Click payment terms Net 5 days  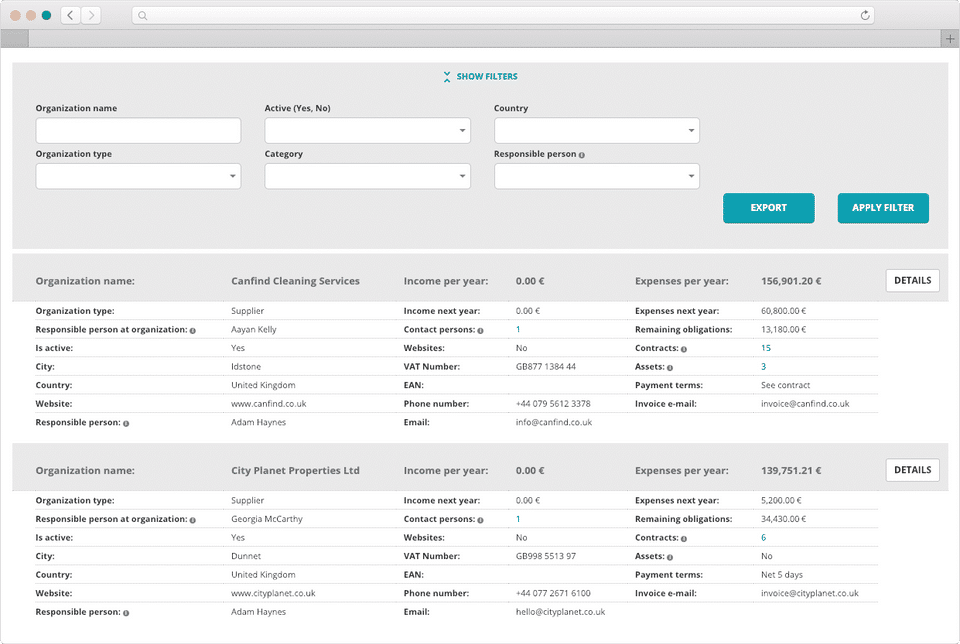[x=782, y=575]
